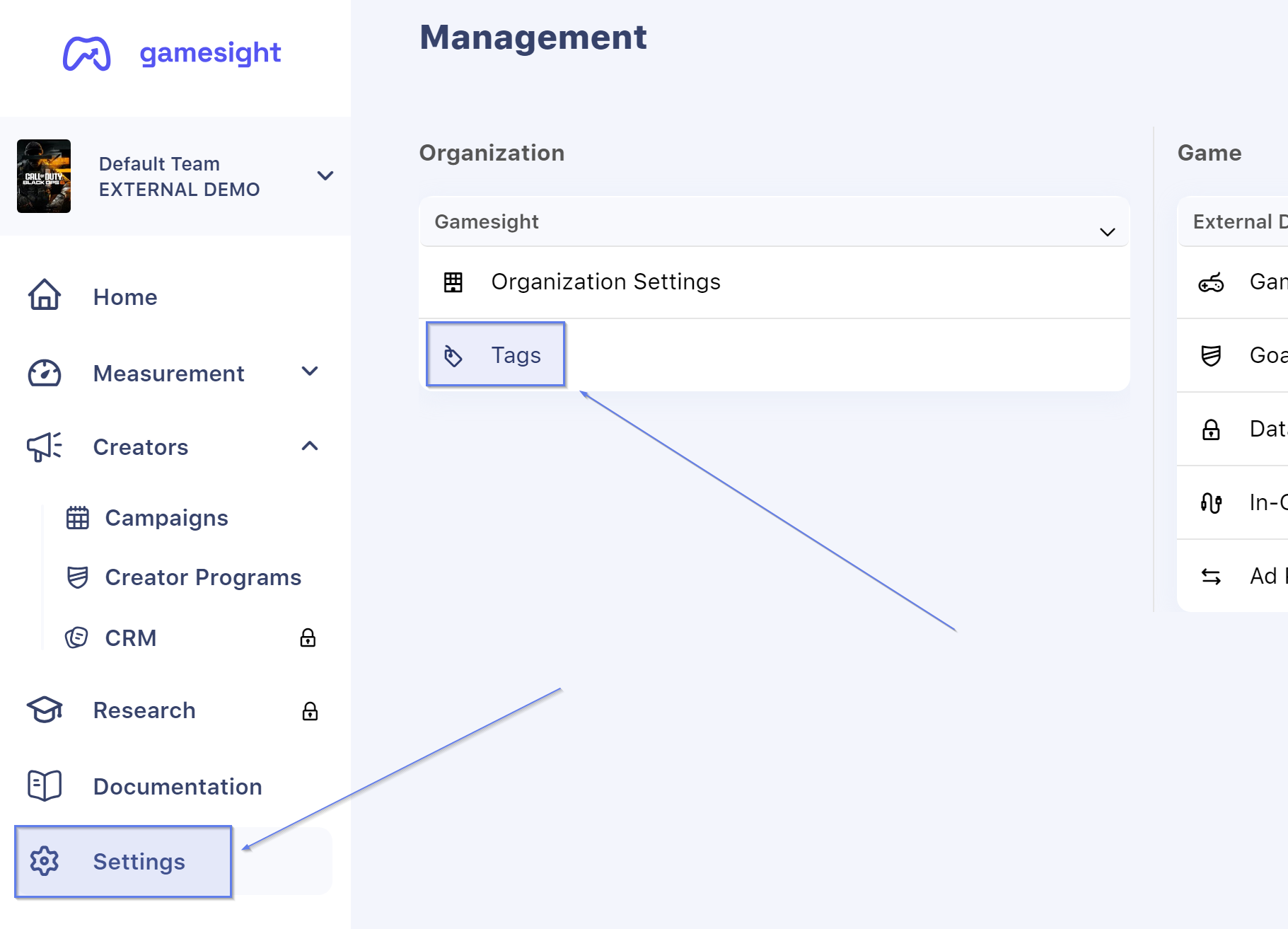
Task: Click the lock icon in Game panel
Action: coord(1211,429)
